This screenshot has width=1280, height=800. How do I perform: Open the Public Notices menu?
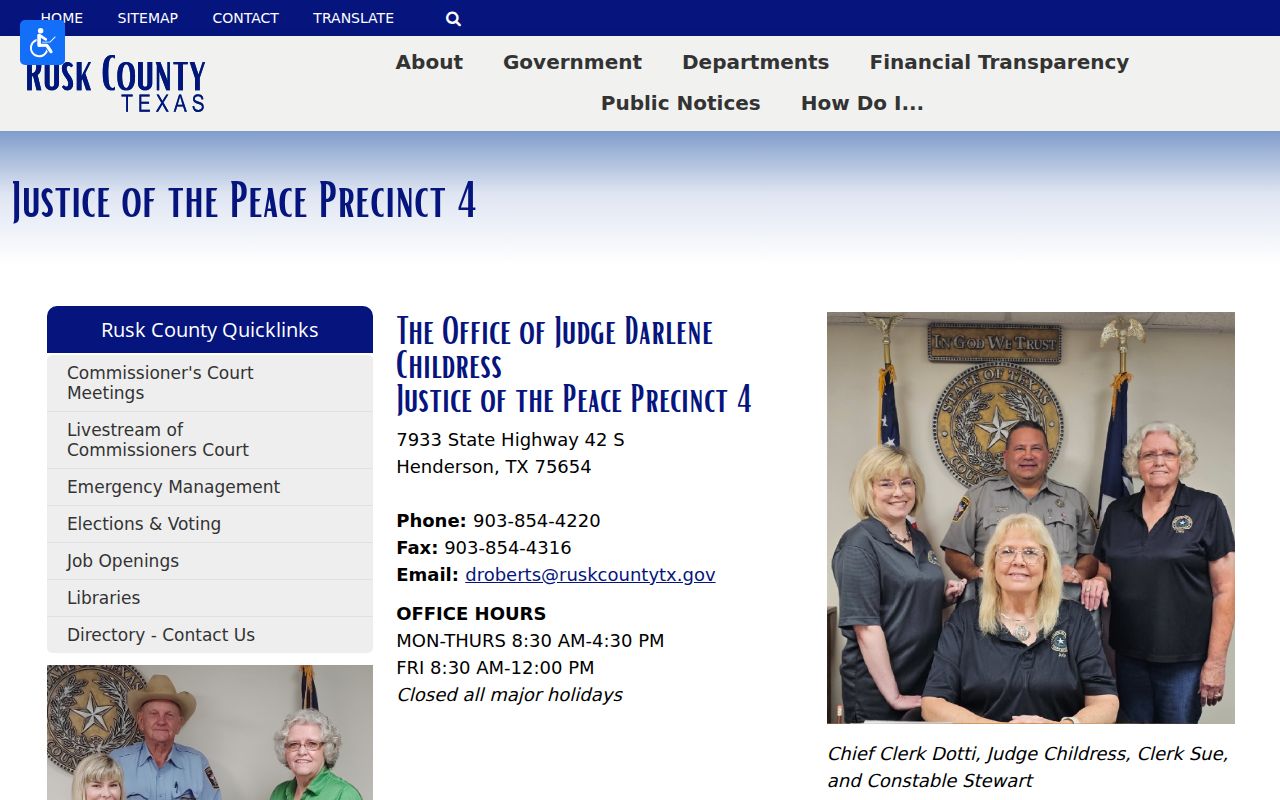[680, 103]
